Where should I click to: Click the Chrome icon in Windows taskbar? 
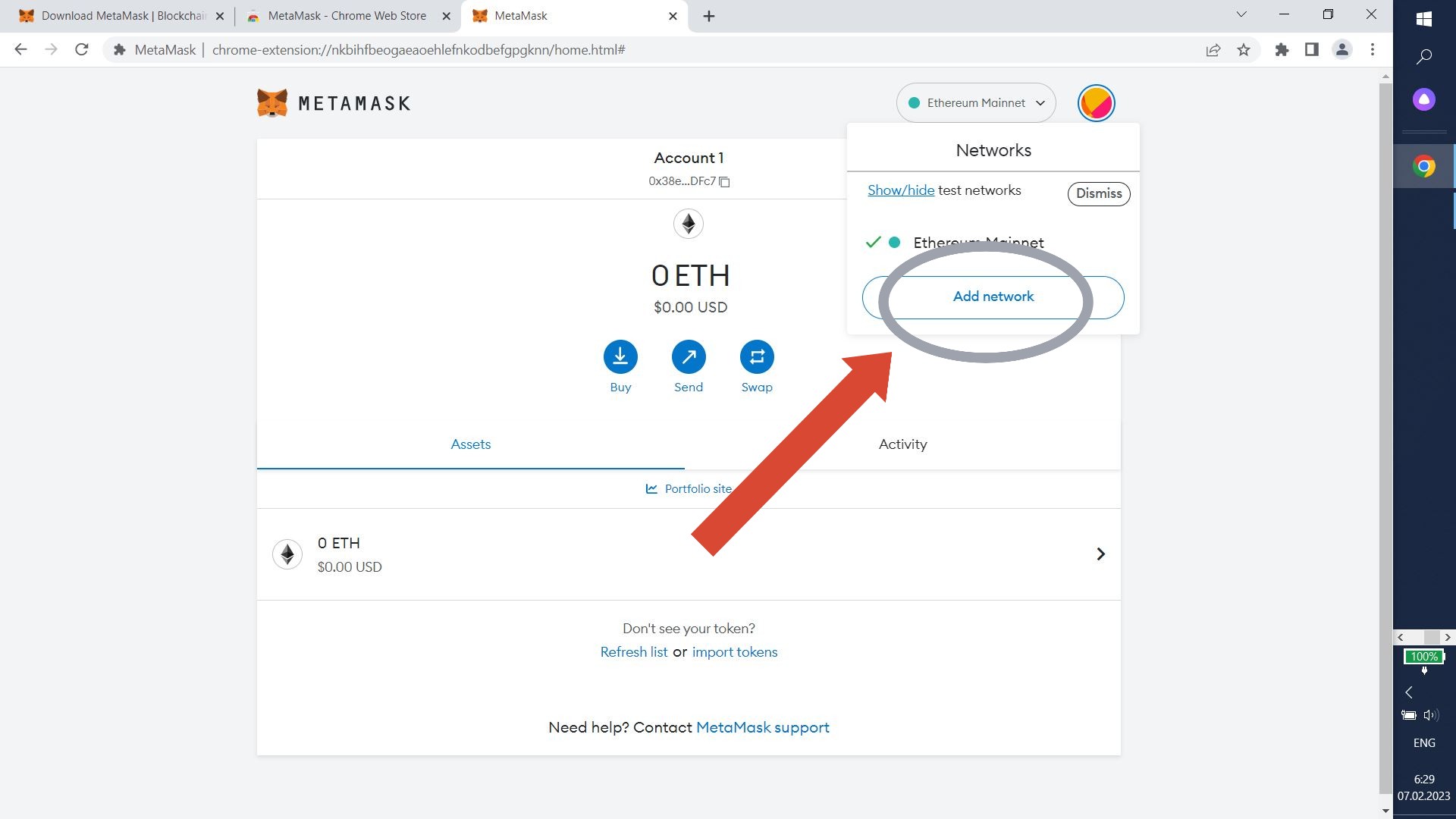[1423, 166]
